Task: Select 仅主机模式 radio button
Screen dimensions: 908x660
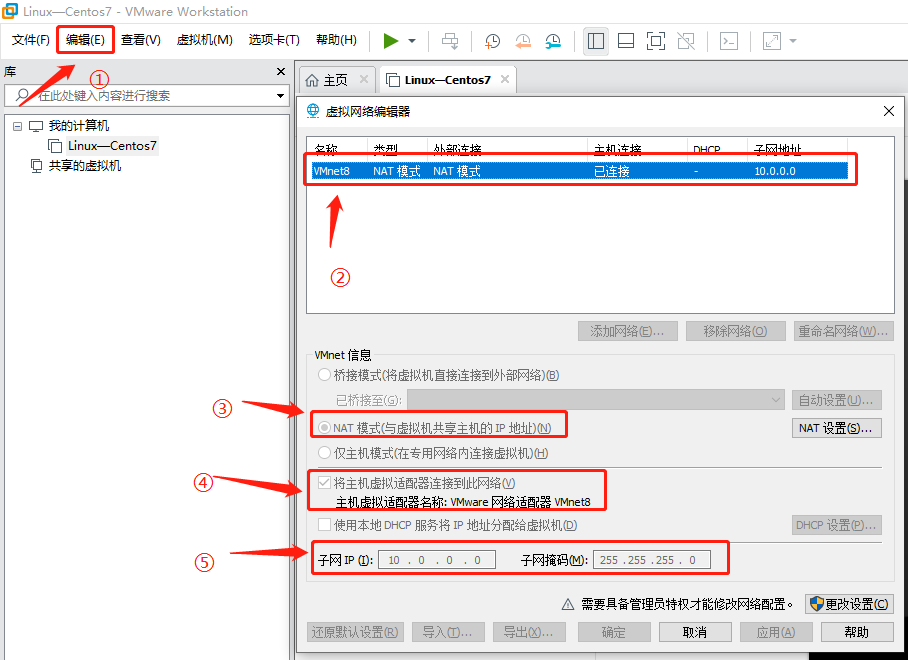Action: pos(324,453)
